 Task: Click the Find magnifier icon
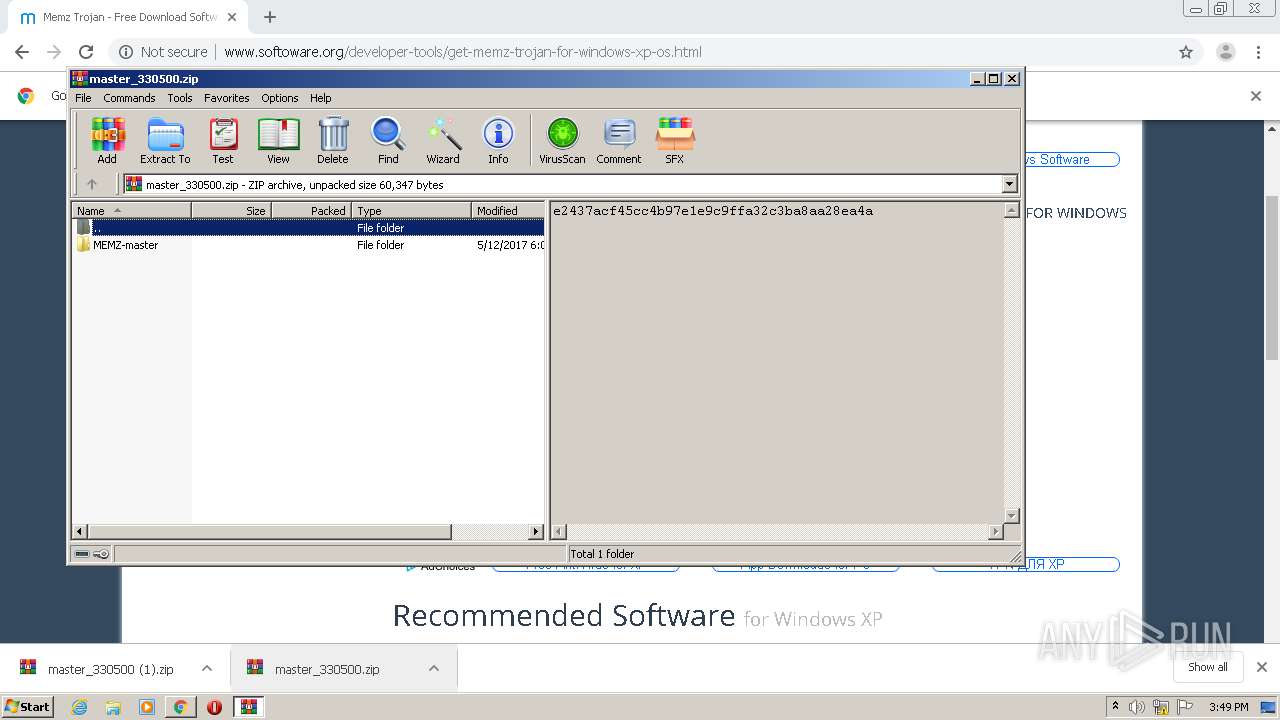(x=388, y=140)
